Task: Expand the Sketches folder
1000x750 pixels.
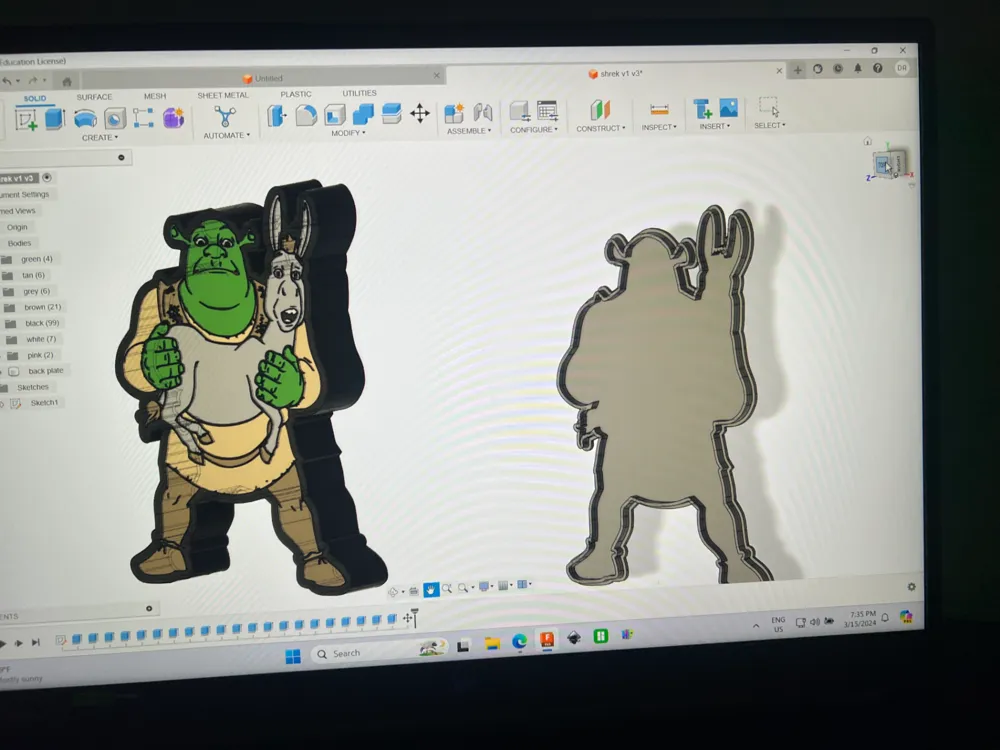Action: [5, 387]
